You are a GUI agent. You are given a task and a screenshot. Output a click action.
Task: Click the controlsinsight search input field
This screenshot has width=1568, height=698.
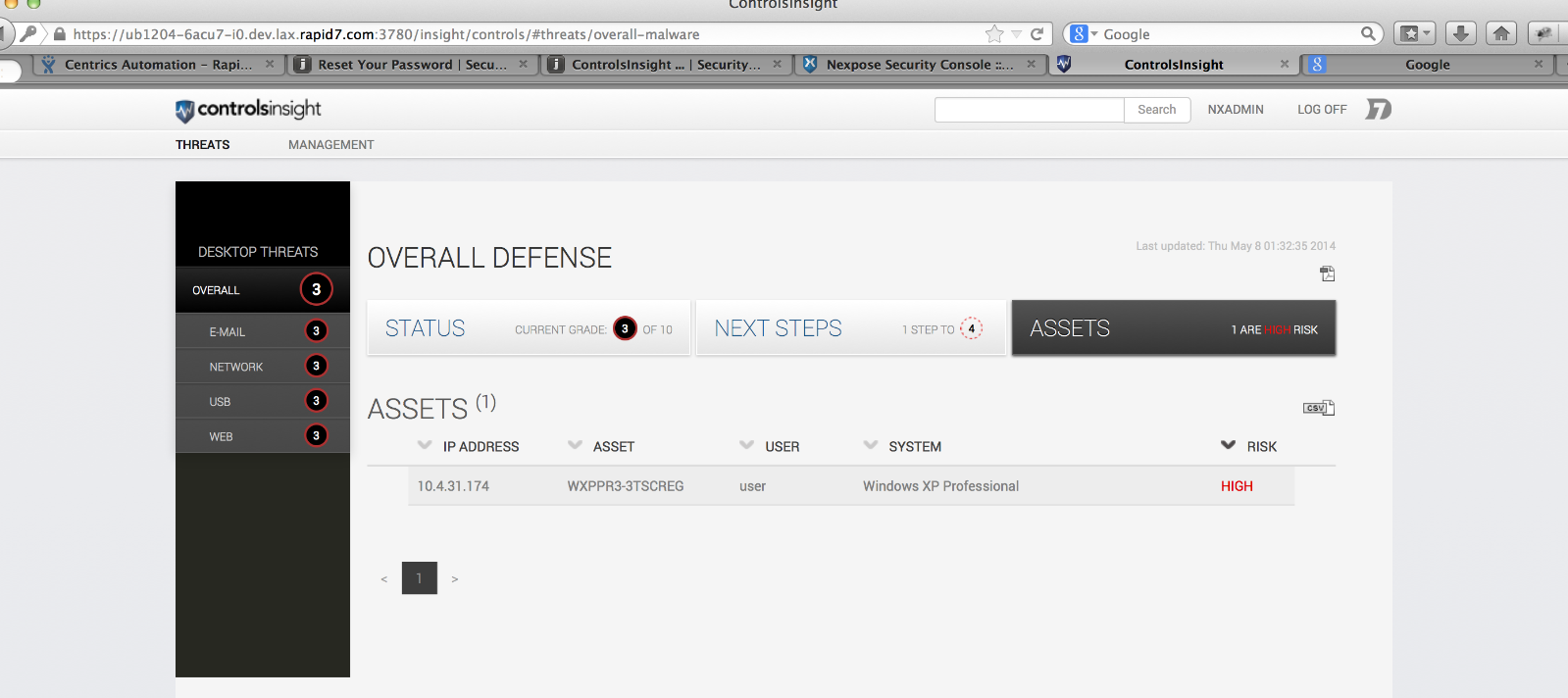click(1029, 110)
